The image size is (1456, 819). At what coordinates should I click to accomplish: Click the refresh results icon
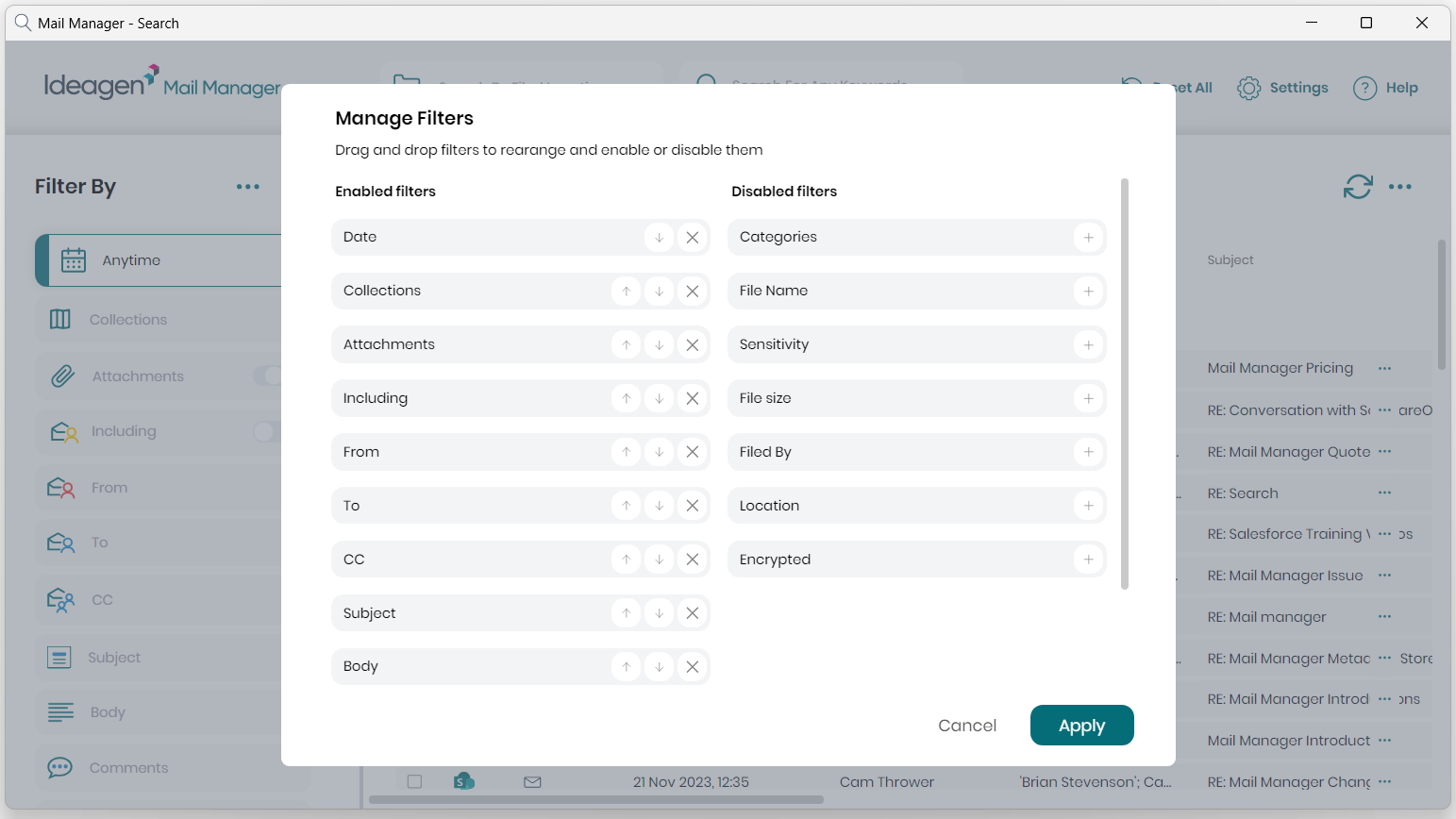pyautogui.click(x=1358, y=187)
